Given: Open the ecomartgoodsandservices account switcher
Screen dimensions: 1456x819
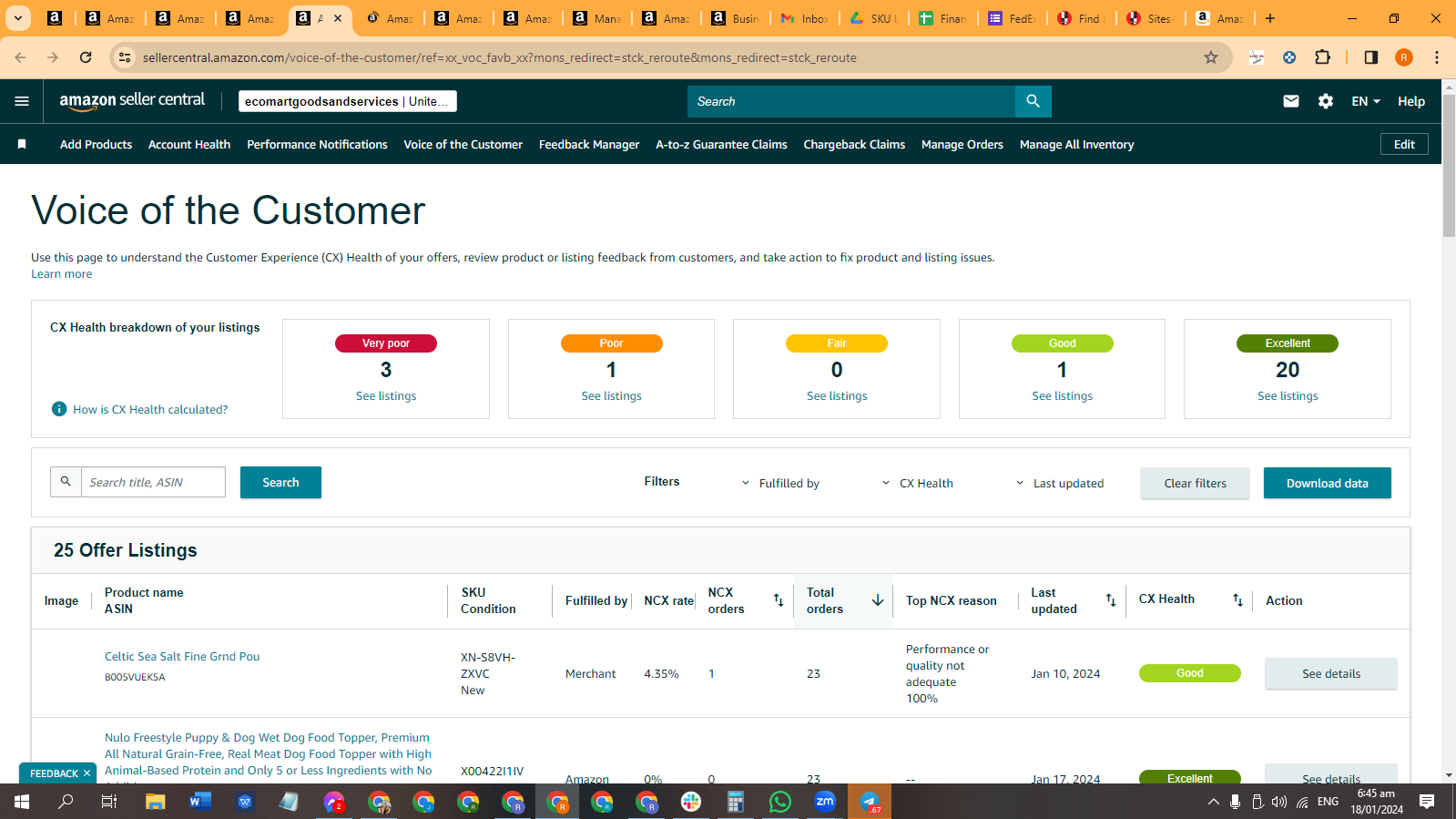Looking at the screenshot, I should (x=348, y=101).
